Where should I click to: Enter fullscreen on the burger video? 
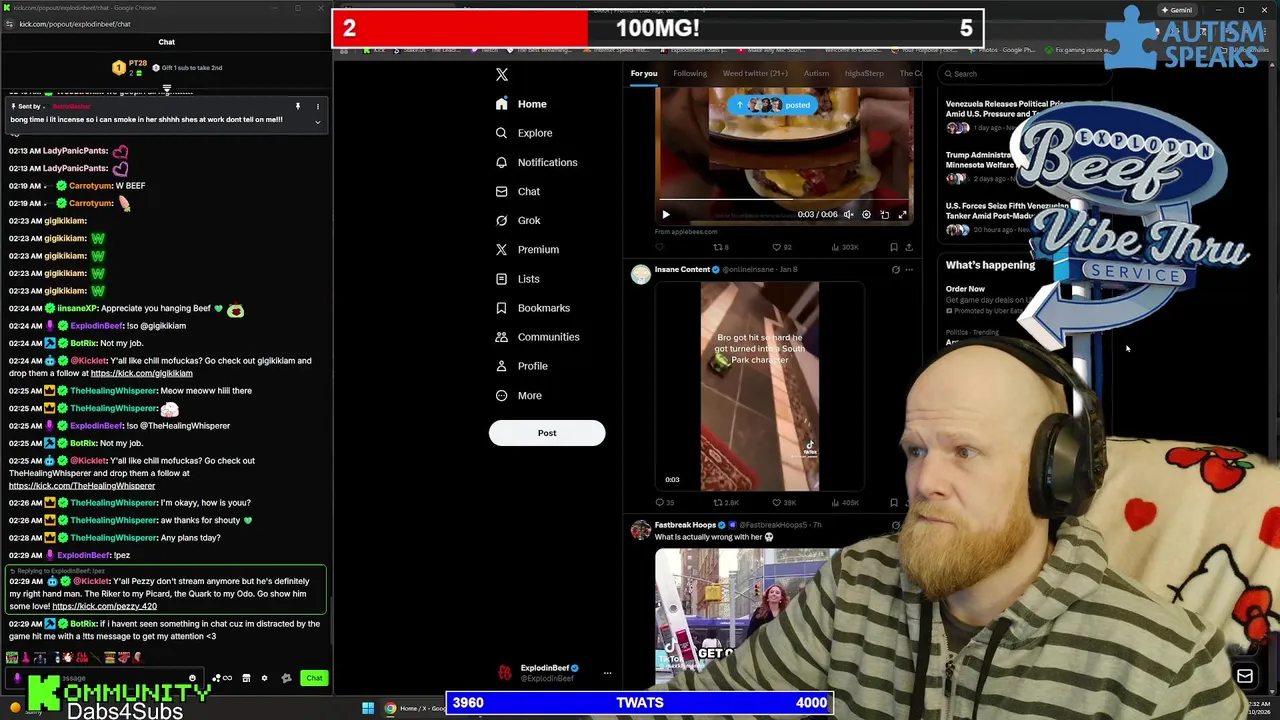[902, 214]
